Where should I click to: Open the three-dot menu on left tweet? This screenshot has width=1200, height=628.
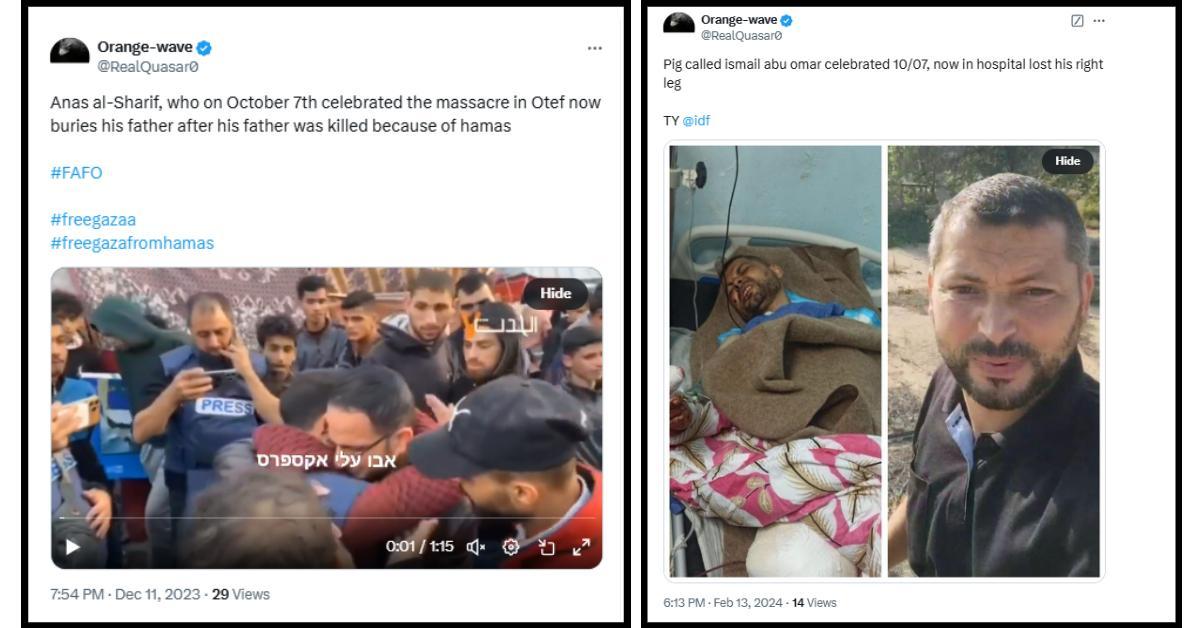595,48
